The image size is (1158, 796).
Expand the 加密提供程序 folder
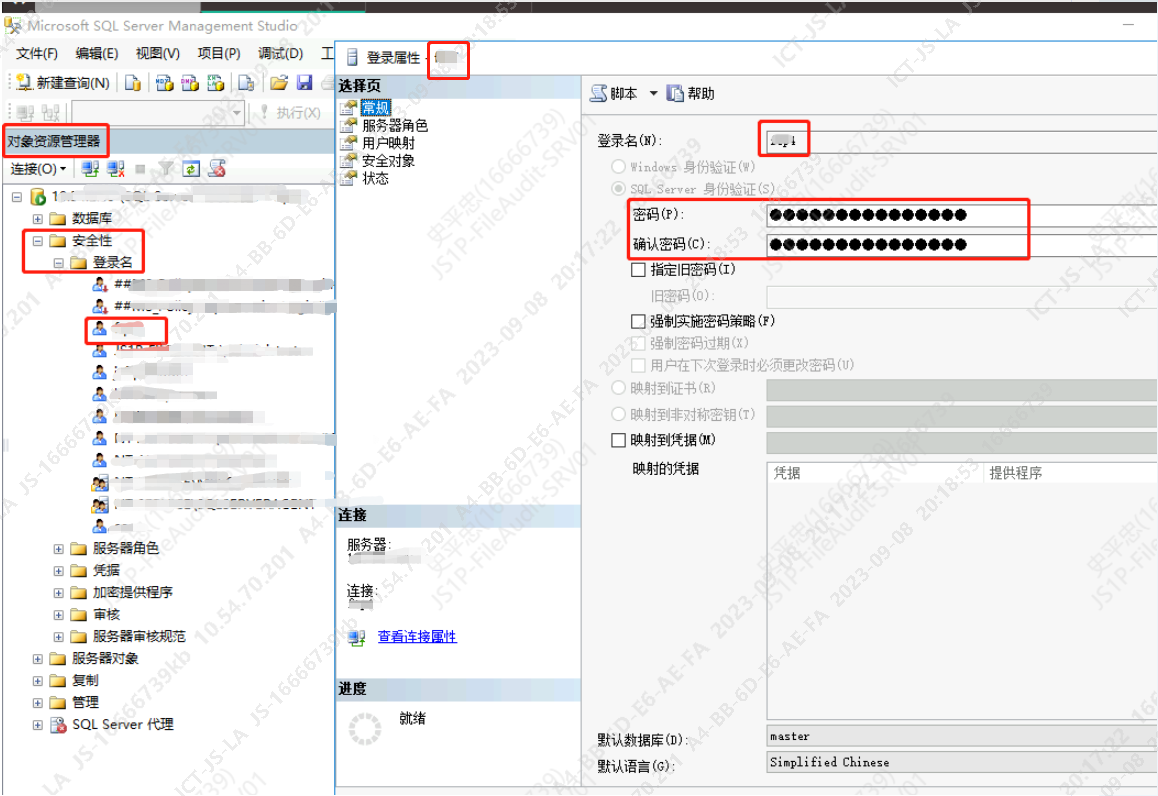pos(58,593)
